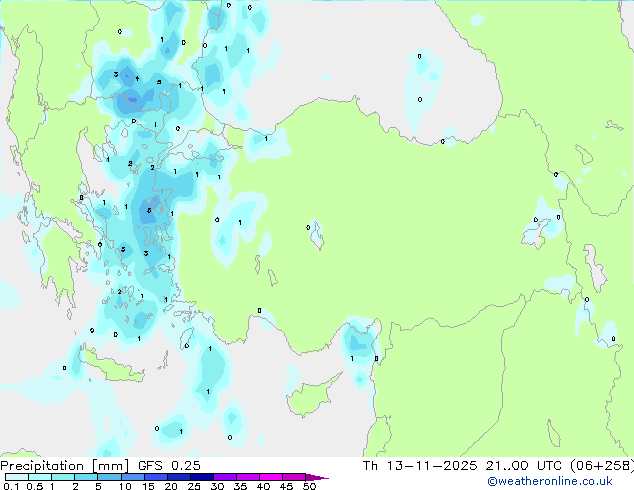This screenshot has height=490, width=634.
Task: Pick the 35–40 mm purple-magenta legend swatch
Action: pos(247,477)
